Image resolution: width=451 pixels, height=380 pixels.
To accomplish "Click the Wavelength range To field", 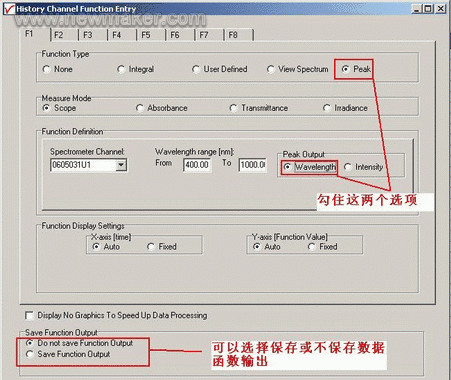I will tap(252, 165).
